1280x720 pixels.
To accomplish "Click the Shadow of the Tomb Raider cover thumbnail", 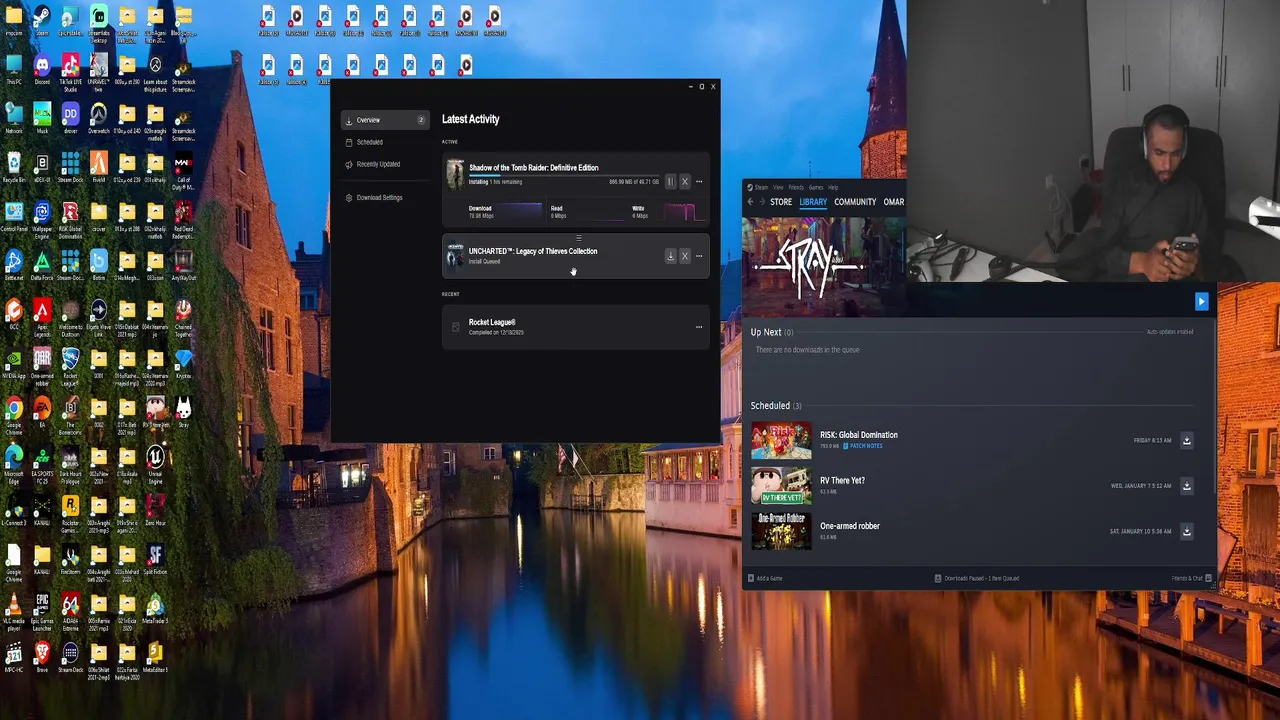I will [x=455, y=174].
